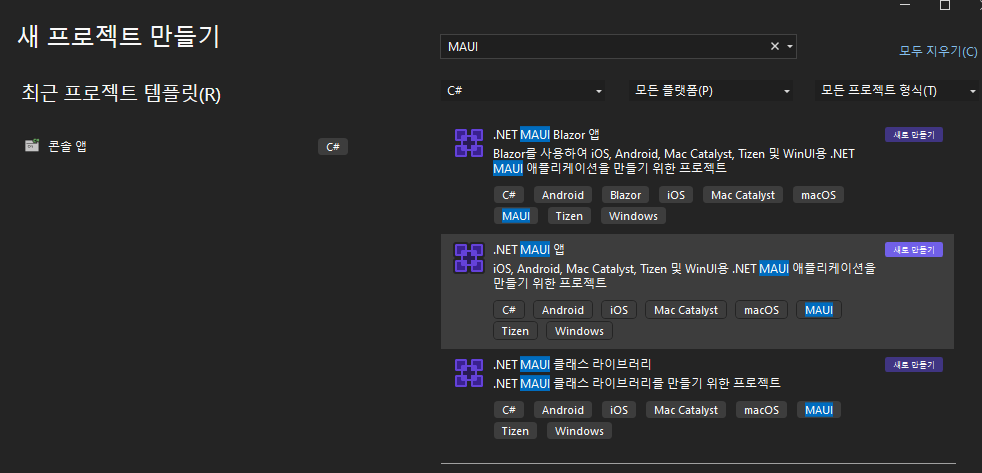Image resolution: width=982 pixels, height=473 pixels.
Task: Click the console app icon in recent templates
Action: 32,145
